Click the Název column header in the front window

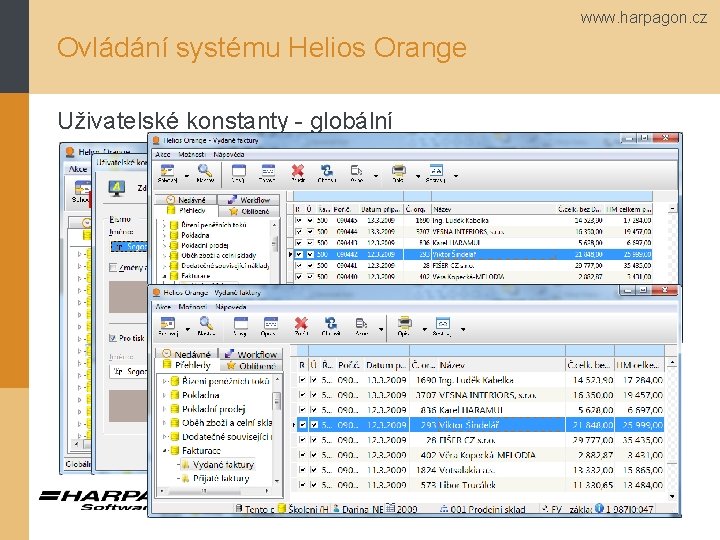pos(501,365)
